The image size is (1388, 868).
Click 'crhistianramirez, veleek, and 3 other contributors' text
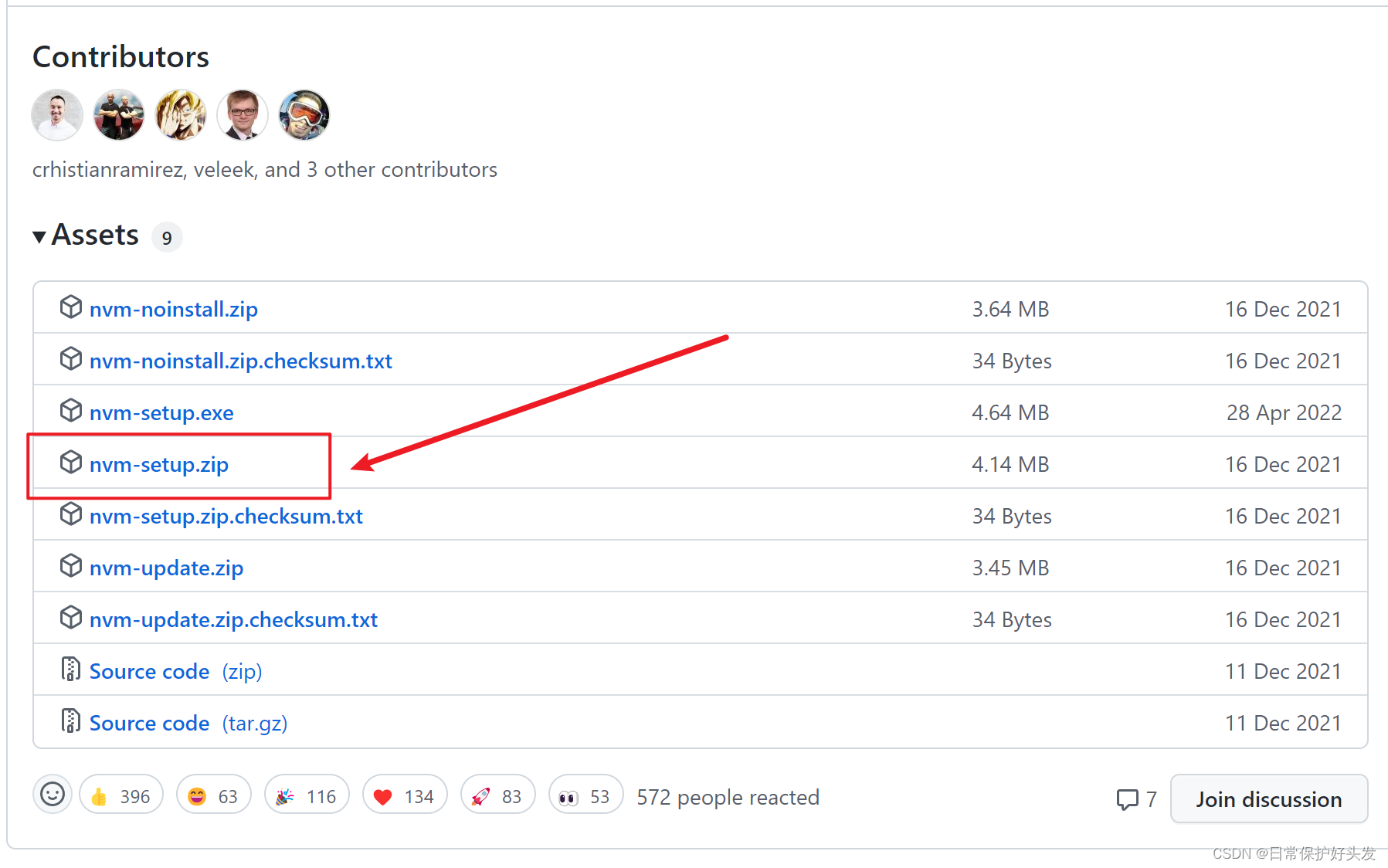pos(265,170)
